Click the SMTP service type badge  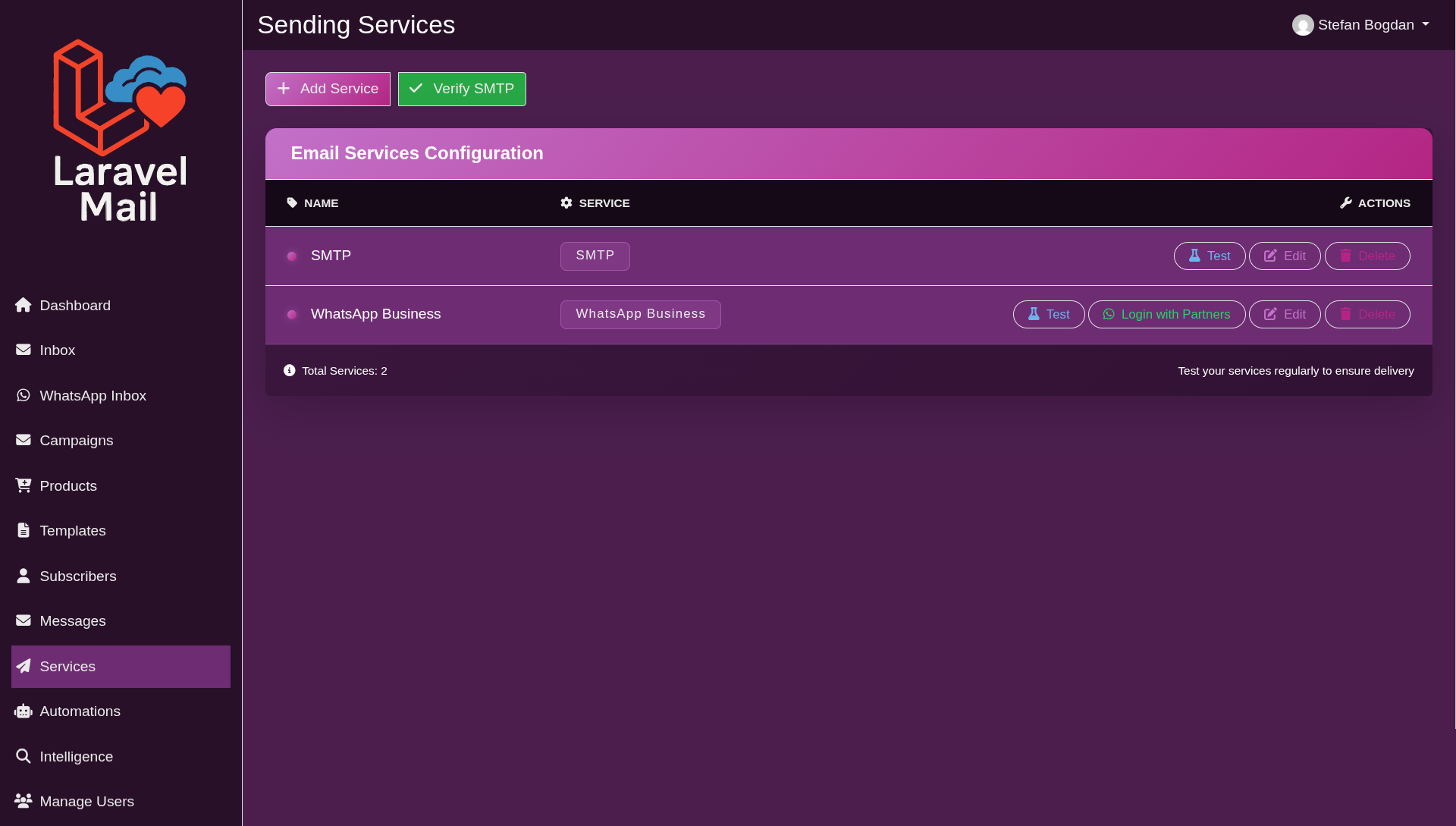point(595,256)
